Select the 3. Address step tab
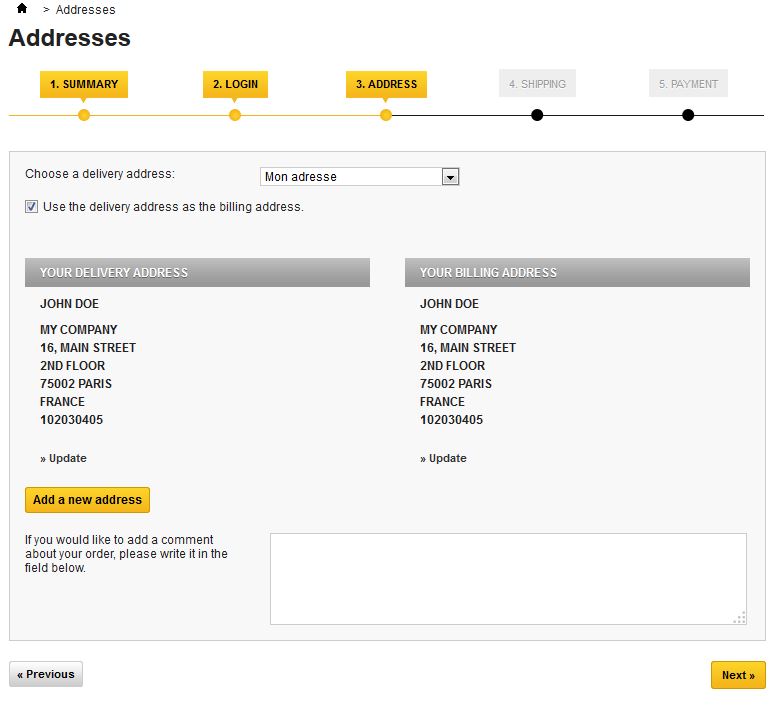This screenshot has width=775, height=707. coord(387,84)
